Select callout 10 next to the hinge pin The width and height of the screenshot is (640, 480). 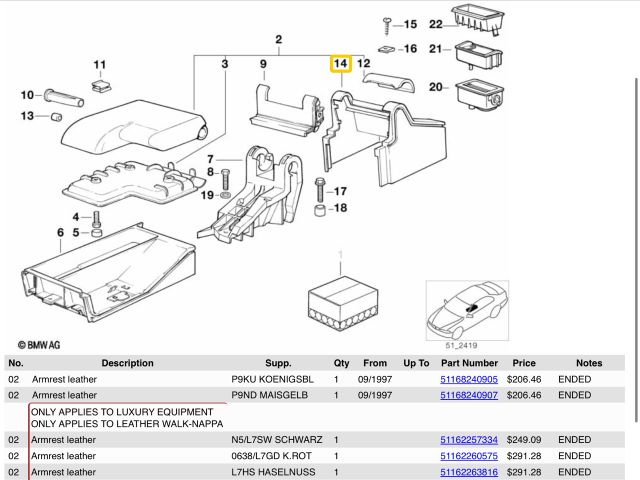click(27, 95)
